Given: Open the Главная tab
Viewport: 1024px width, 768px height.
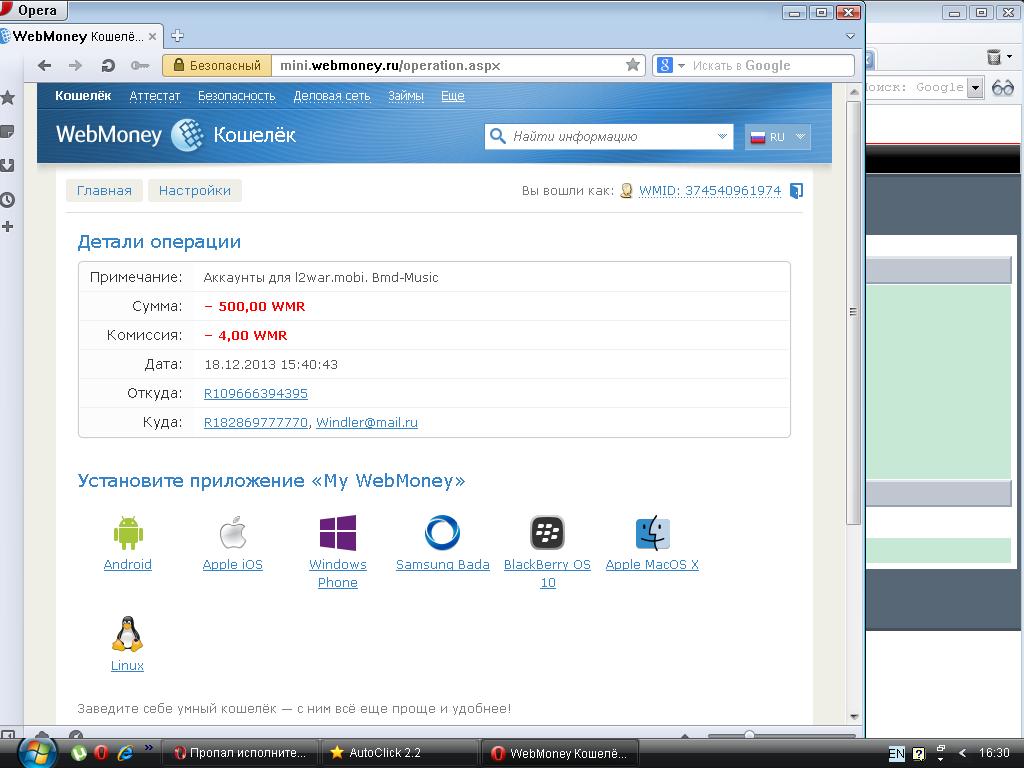Looking at the screenshot, I should pos(104,191).
